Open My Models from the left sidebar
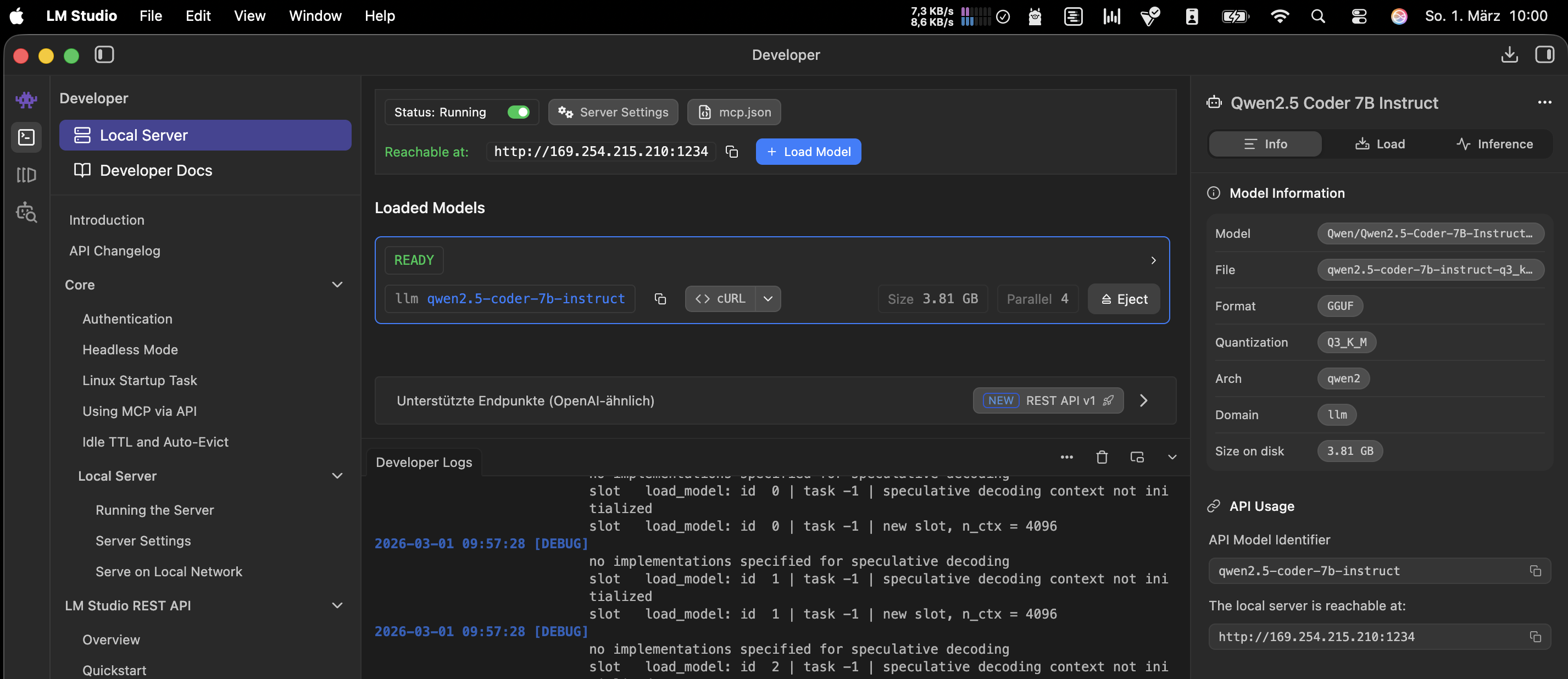This screenshot has height=679, width=1568. click(26, 175)
